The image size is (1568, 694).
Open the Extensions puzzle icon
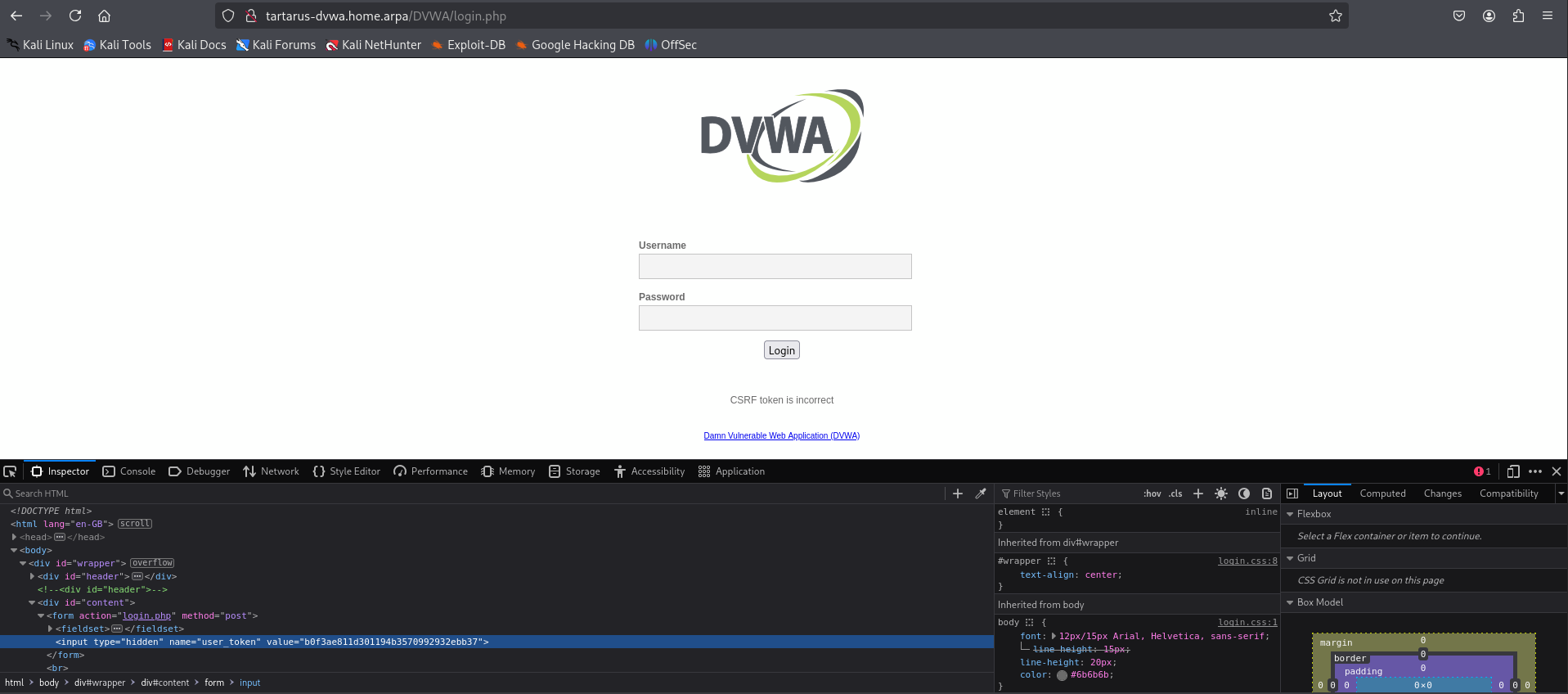pyautogui.click(x=1518, y=16)
